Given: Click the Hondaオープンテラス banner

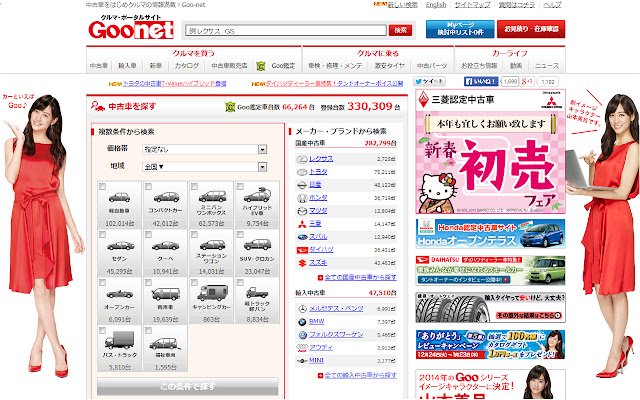Looking at the screenshot, I should (490, 233).
